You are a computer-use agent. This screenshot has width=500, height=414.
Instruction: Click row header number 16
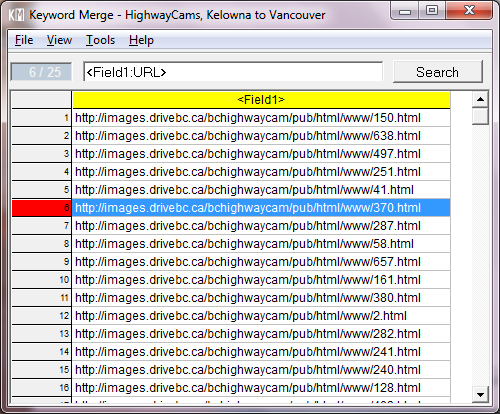tap(42, 388)
